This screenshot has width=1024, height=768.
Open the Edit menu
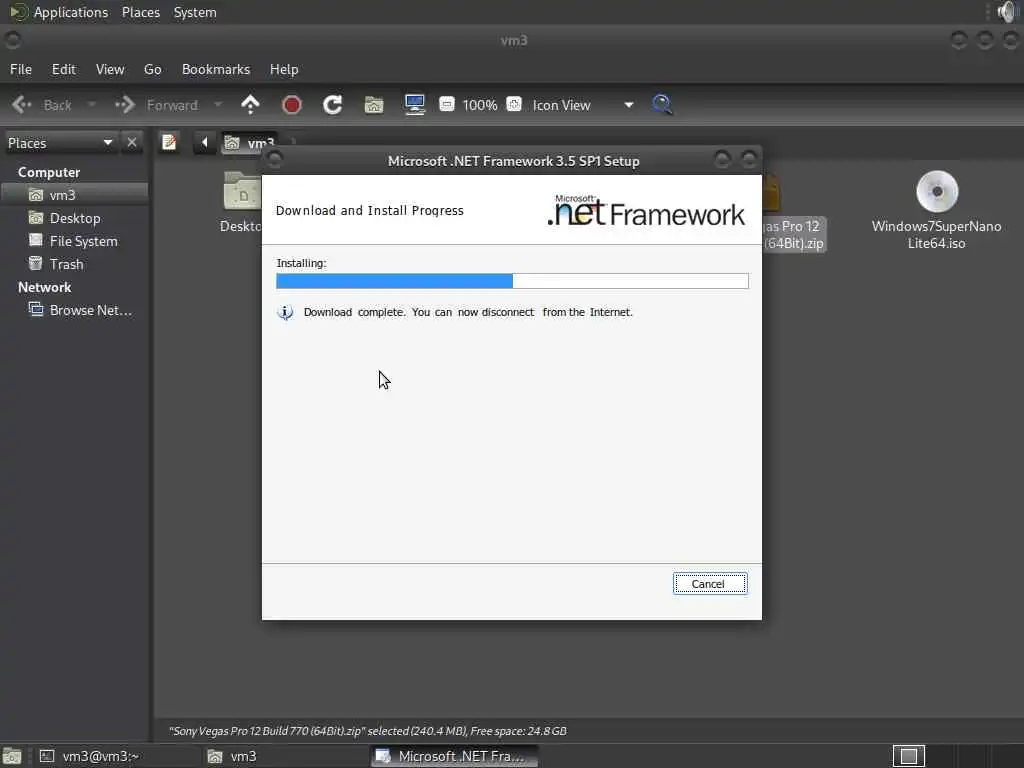point(63,69)
